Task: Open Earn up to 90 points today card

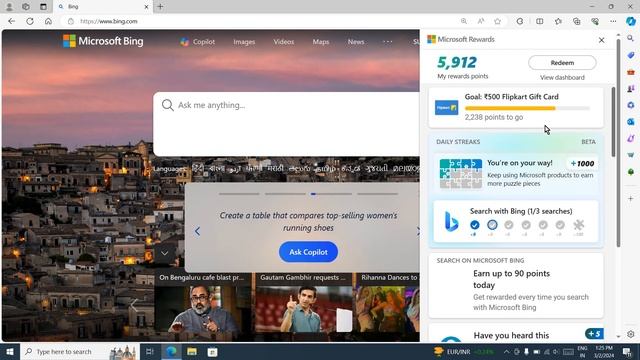Action: point(516,286)
